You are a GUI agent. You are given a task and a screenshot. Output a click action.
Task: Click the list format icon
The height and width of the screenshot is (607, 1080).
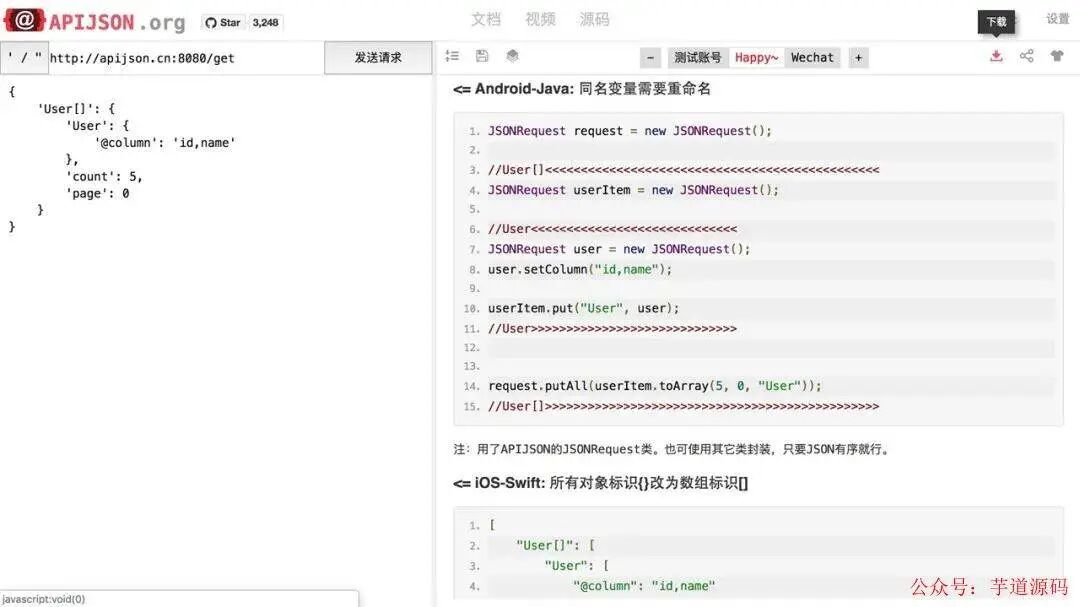[x=452, y=56]
